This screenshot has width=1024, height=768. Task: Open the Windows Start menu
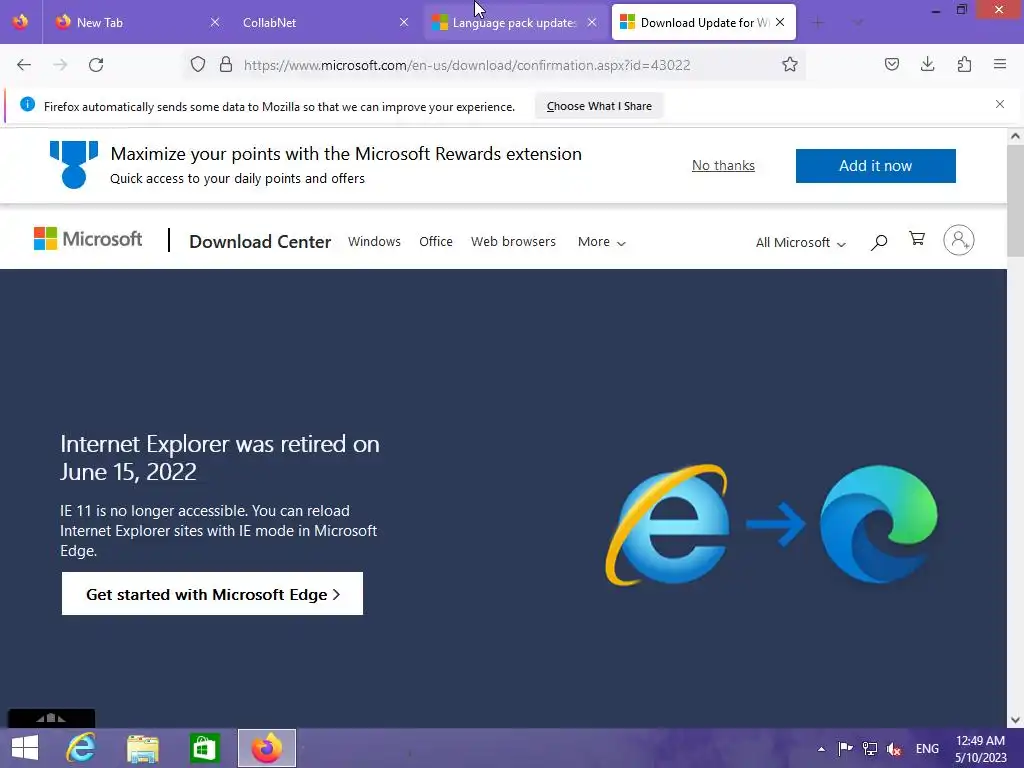tap(25, 748)
